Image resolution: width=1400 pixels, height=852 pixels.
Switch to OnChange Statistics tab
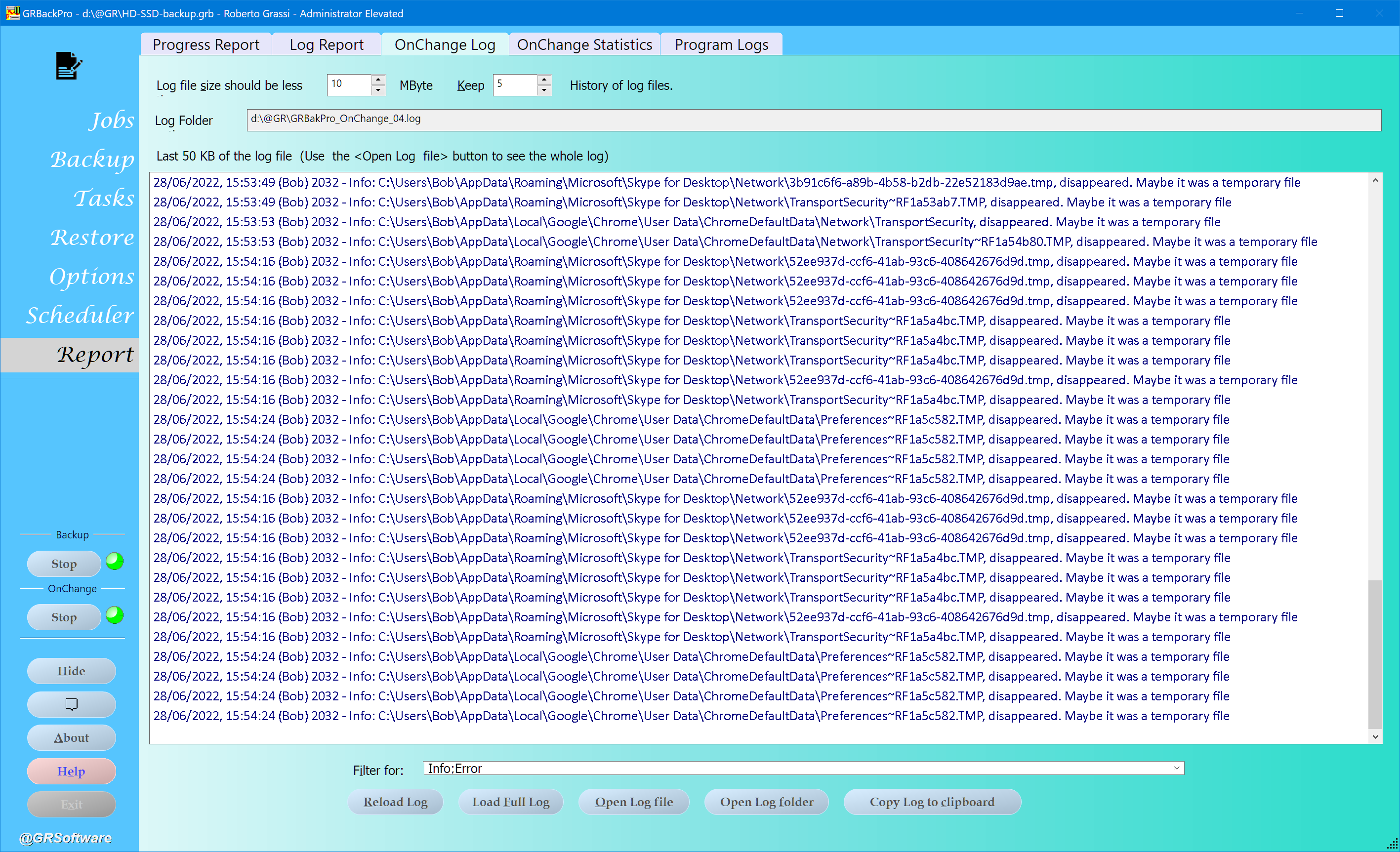click(x=584, y=44)
